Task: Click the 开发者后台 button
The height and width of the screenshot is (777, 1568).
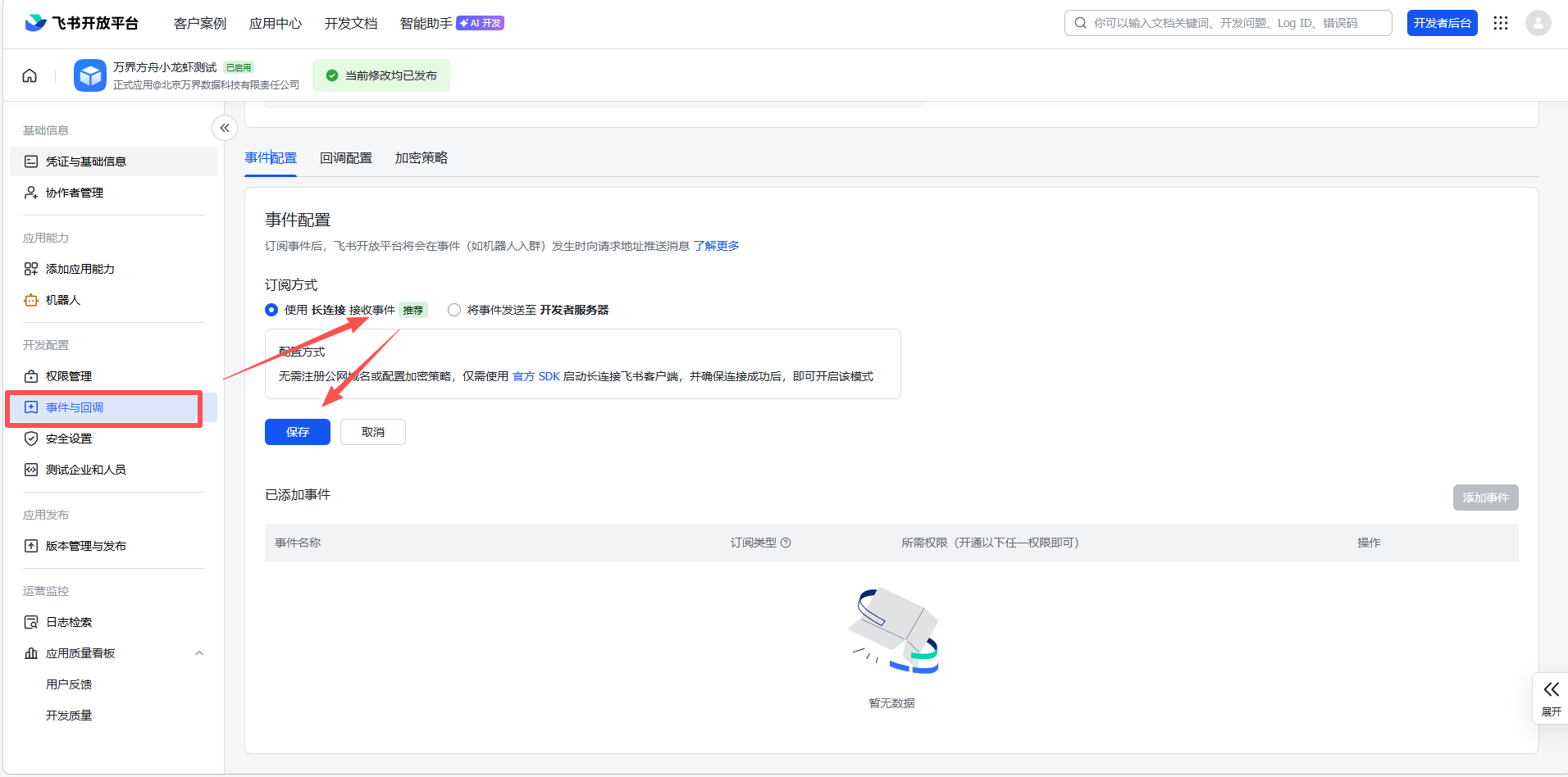Action: [x=1442, y=23]
